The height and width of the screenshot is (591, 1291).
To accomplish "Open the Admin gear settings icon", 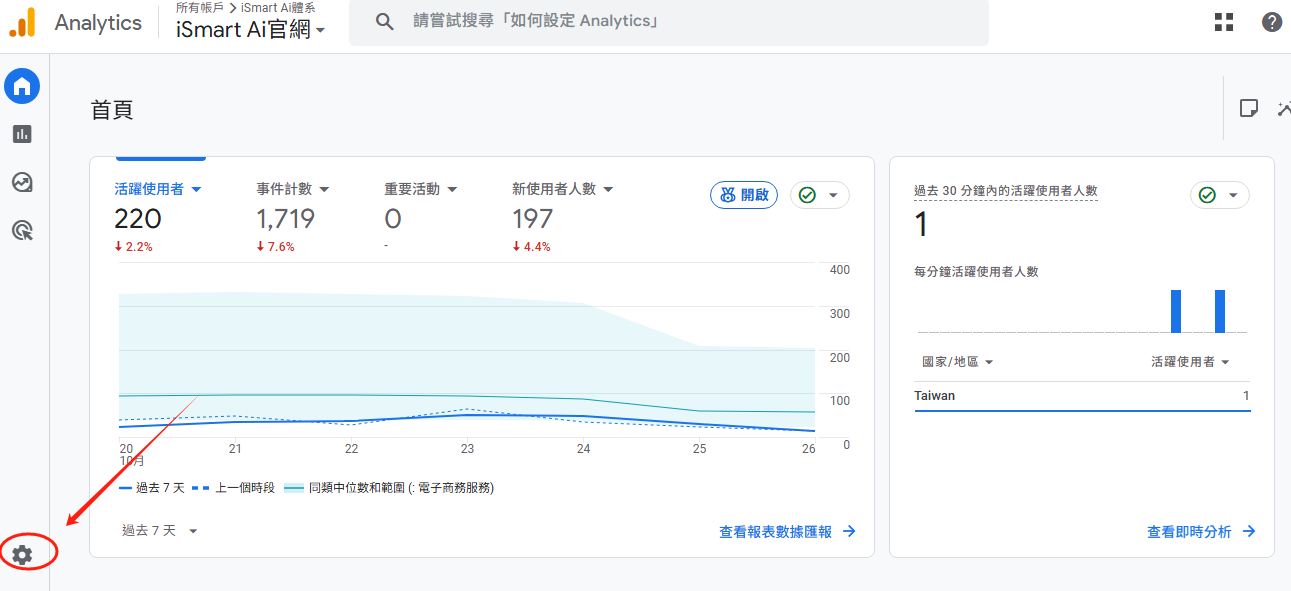I will pos(22,554).
